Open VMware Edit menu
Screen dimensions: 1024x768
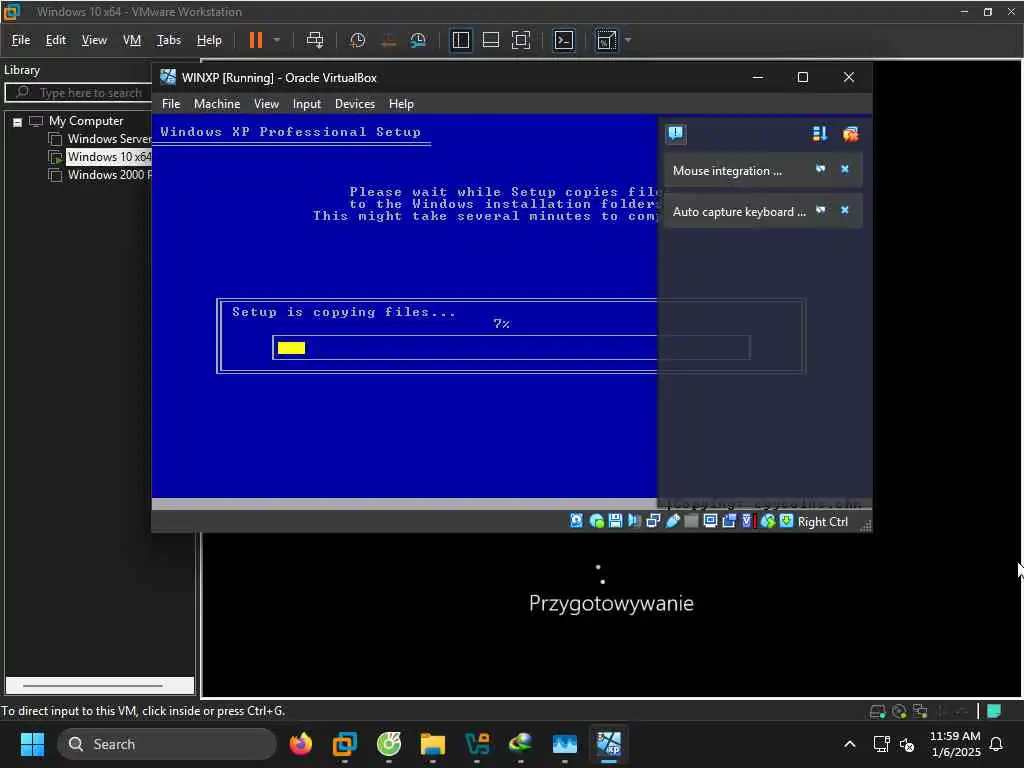(x=56, y=40)
